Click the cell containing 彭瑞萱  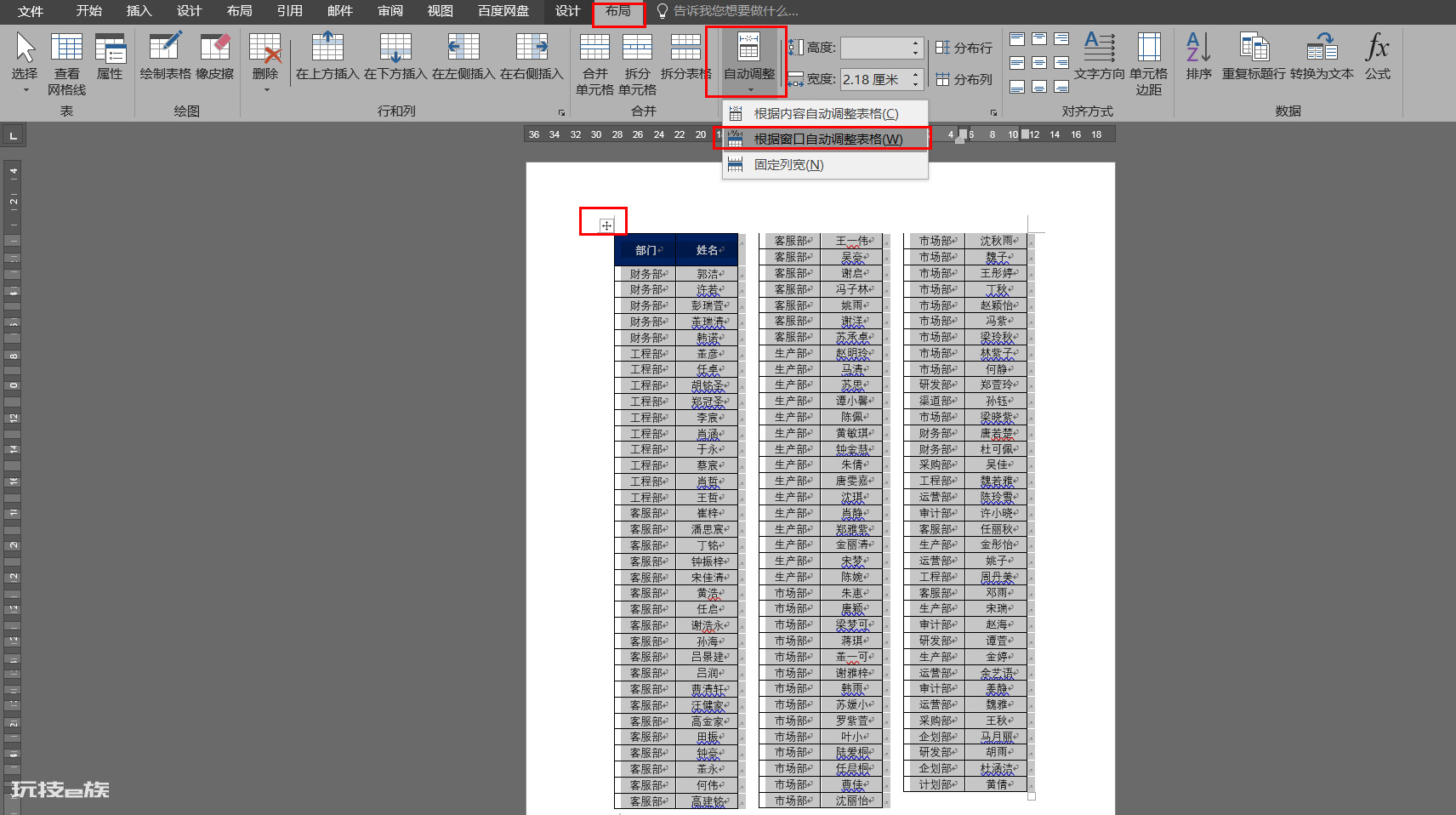pos(707,305)
